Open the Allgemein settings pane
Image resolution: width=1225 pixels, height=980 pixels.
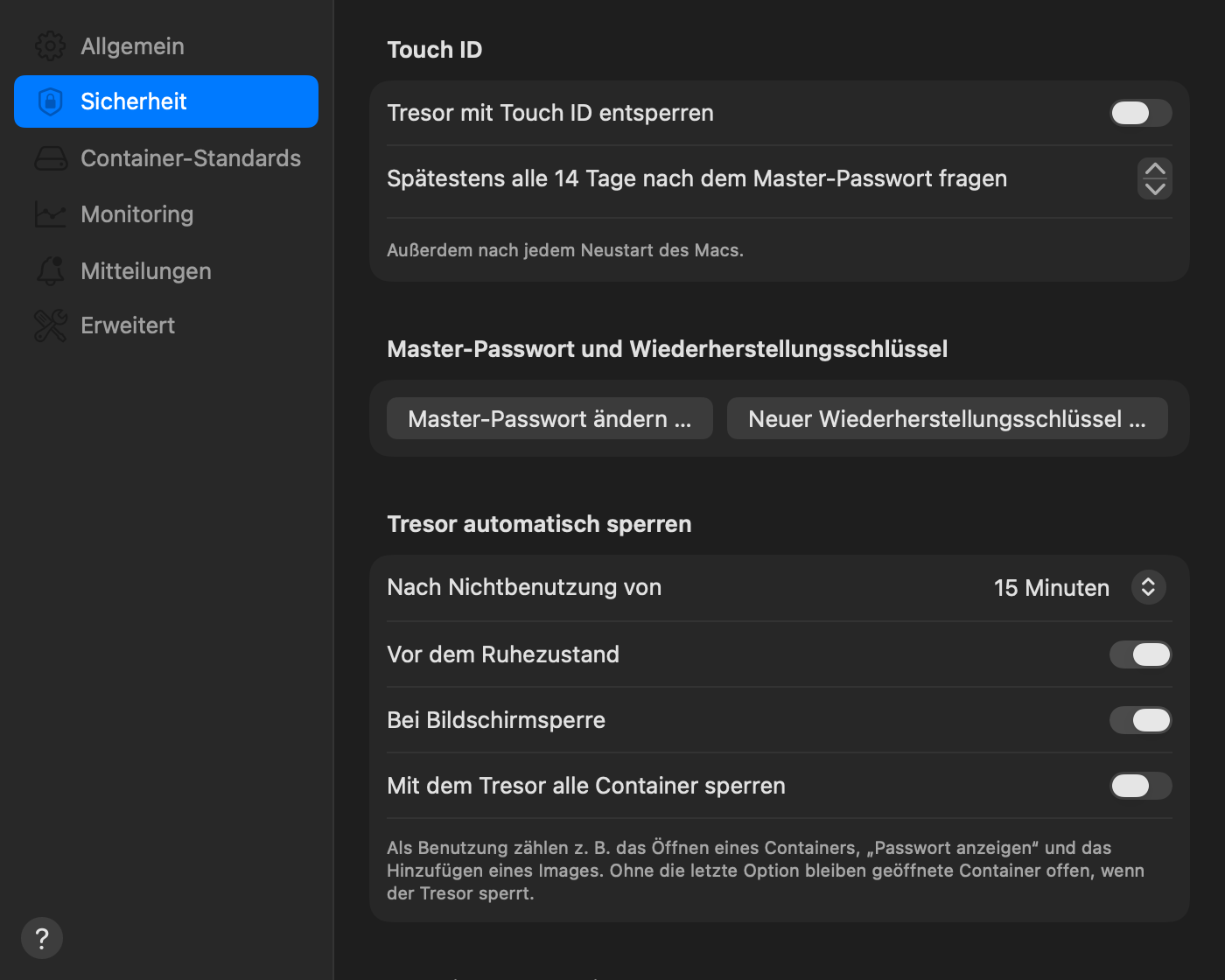[x=166, y=46]
